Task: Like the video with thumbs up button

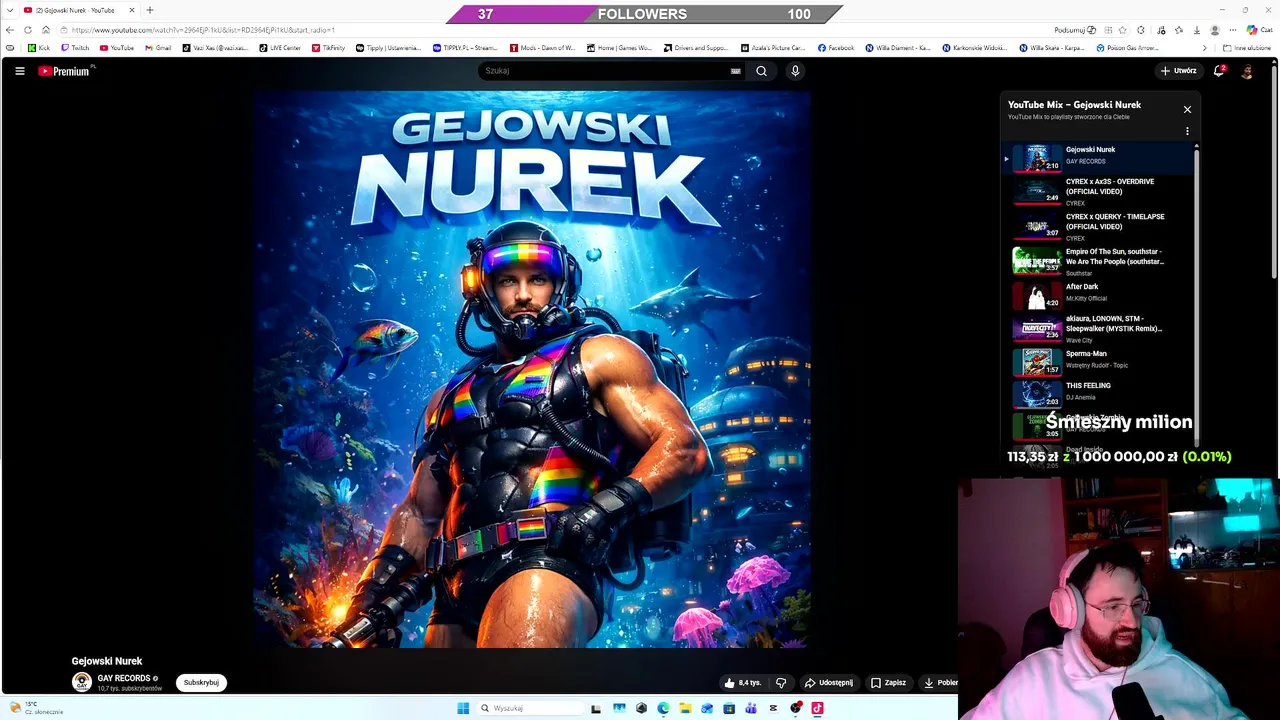Action: (744, 683)
